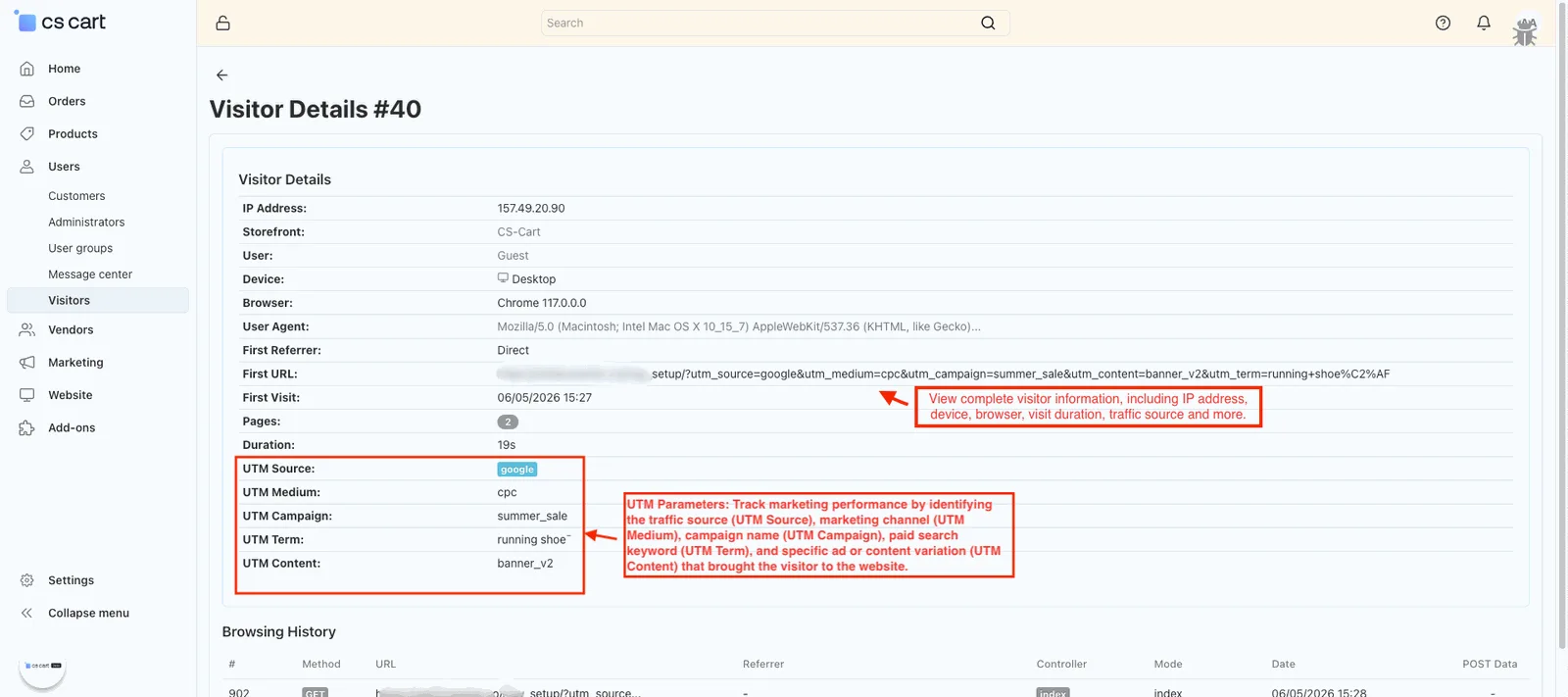Open the user avatar menu
Image resolution: width=1568 pixels, height=697 pixels.
coord(1525,30)
